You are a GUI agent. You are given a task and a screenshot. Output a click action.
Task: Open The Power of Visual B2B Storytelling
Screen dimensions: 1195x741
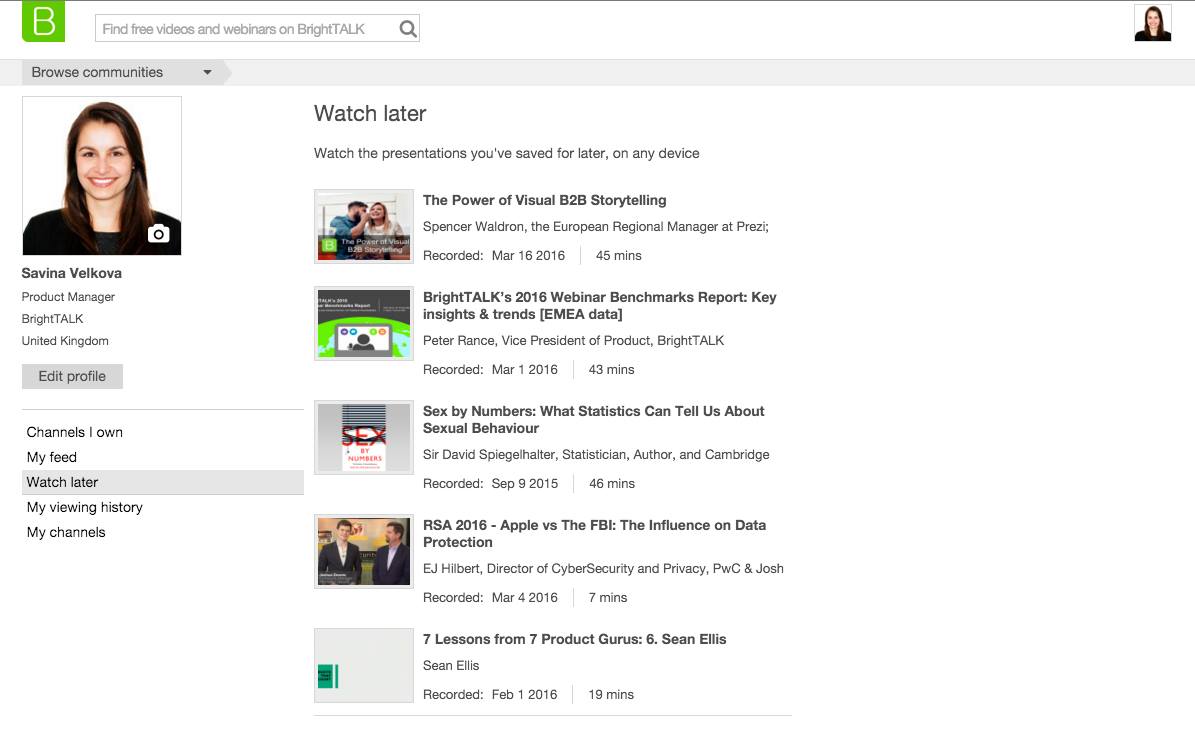click(544, 200)
